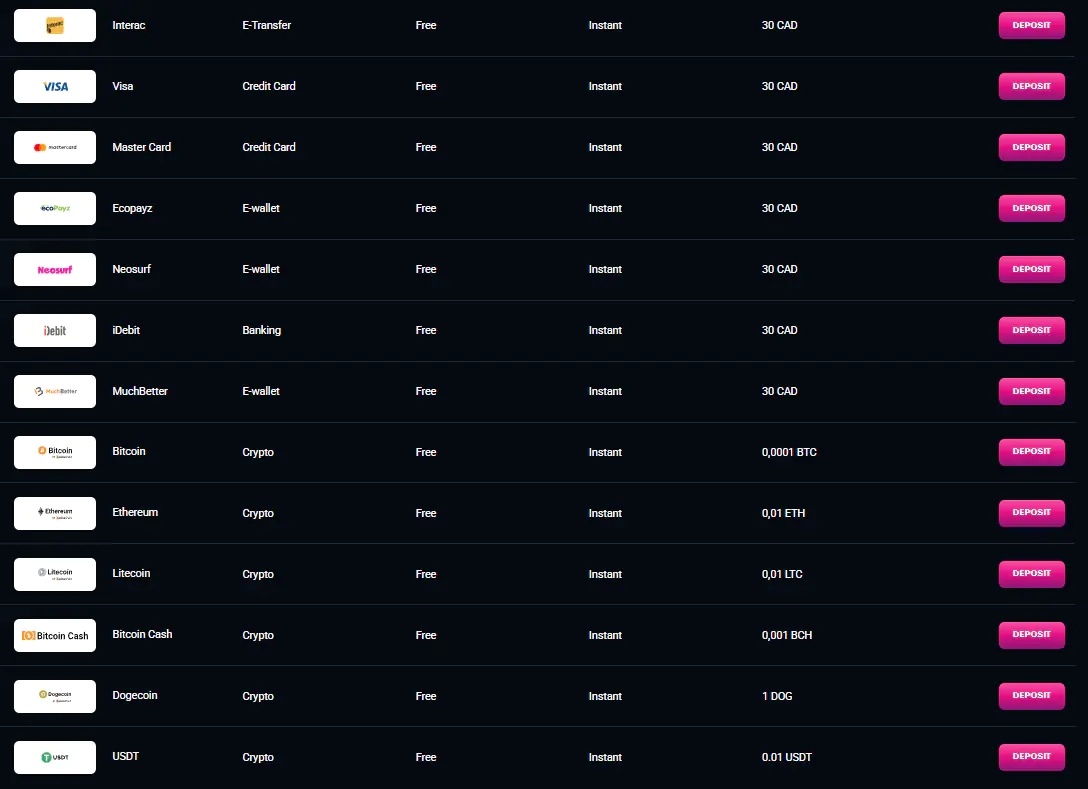Click the Mastercard logo
The width and height of the screenshot is (1088, 789).
55,148
